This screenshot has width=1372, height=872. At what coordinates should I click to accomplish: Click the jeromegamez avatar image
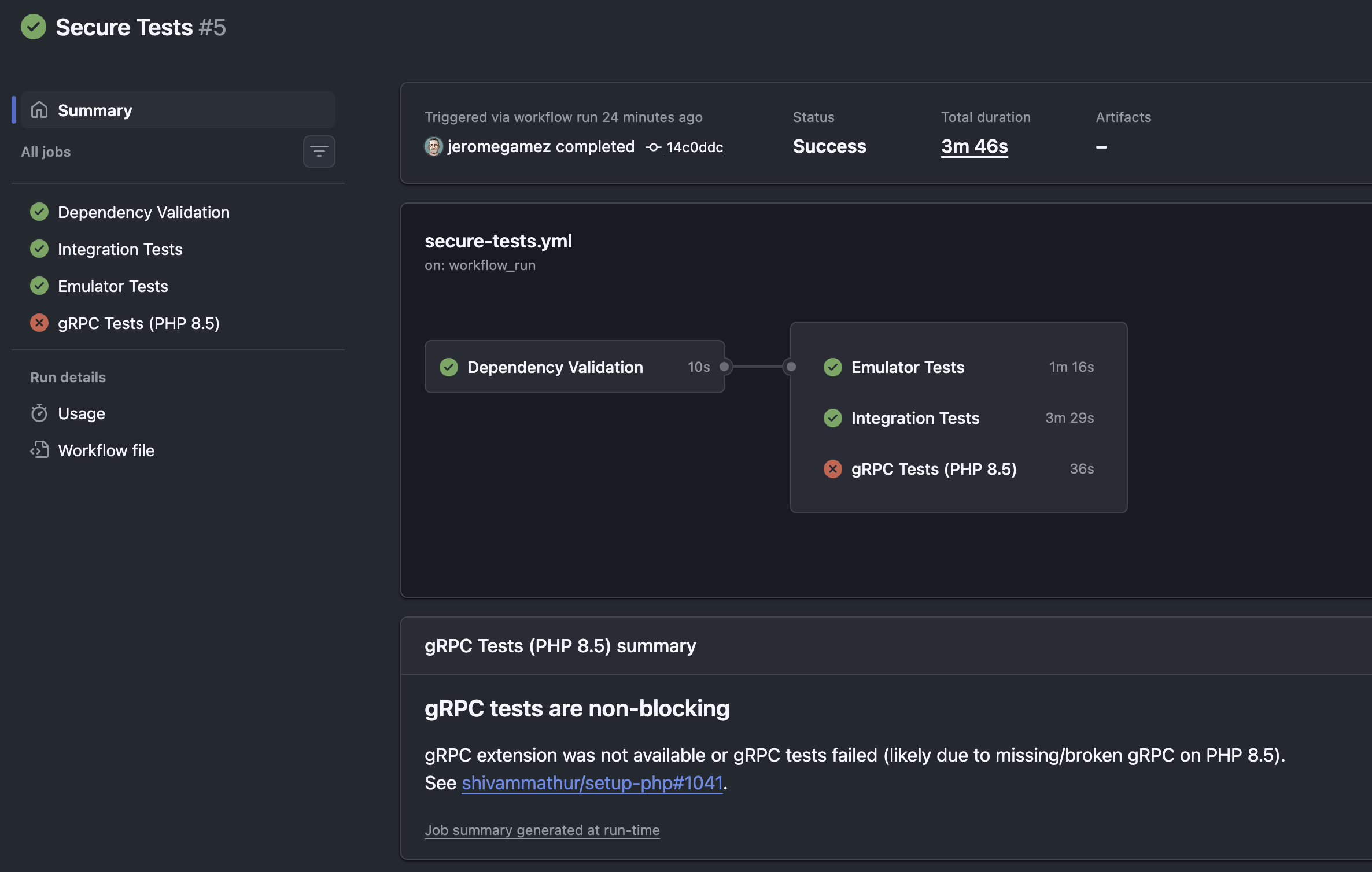click(433, 146)
